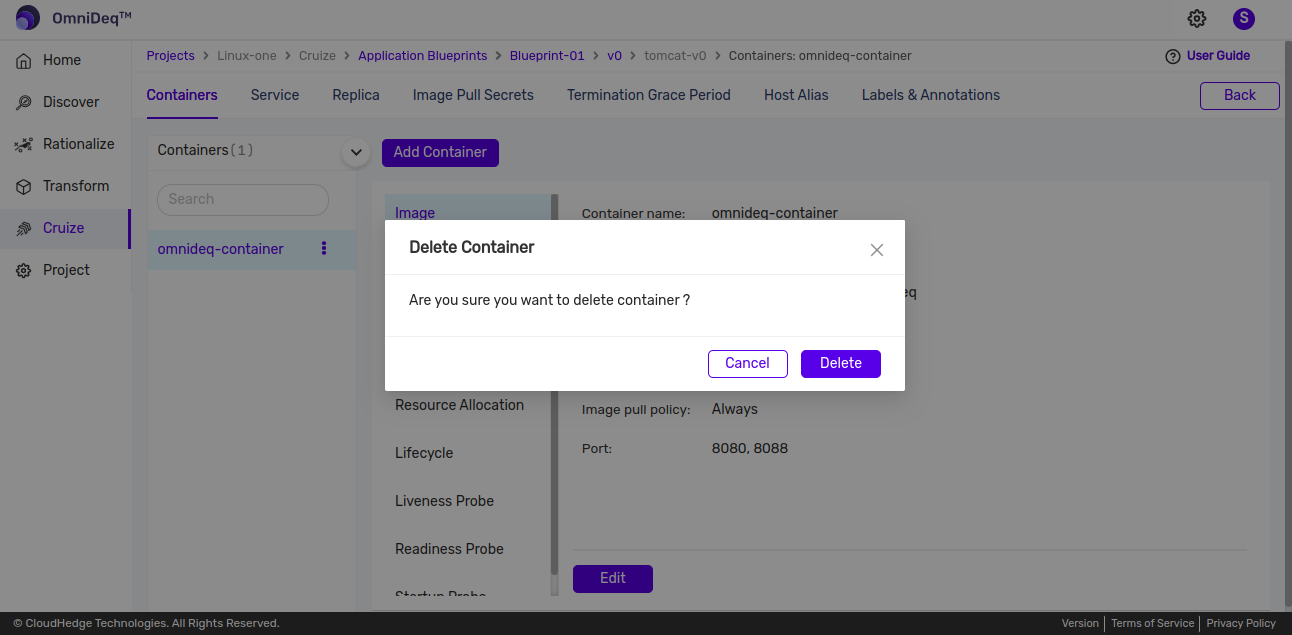Collapse the Containers list chevron
The width and height of the screenshot is (1292, 635).
point(355,153)
